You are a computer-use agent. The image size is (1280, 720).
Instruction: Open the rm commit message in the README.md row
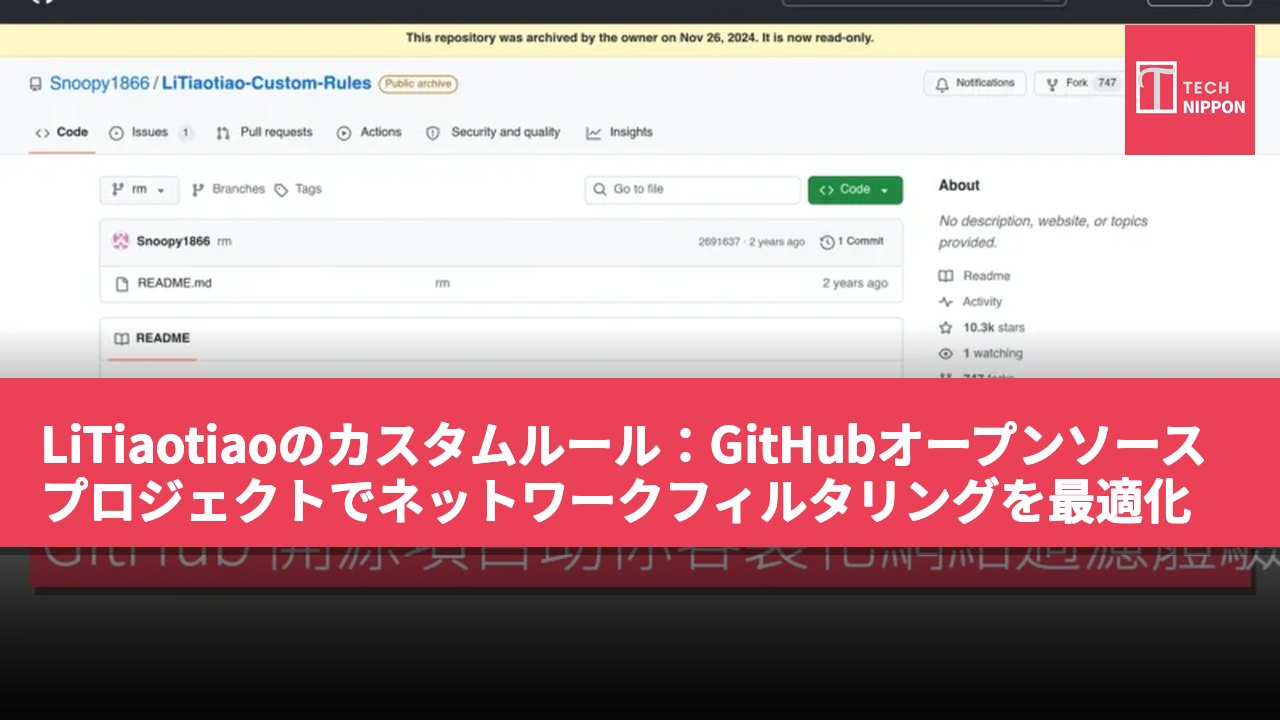click(442, 283)
